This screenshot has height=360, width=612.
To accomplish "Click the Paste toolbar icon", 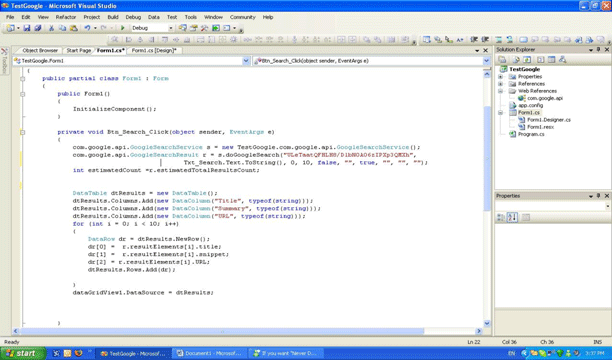I will [74, 28].
